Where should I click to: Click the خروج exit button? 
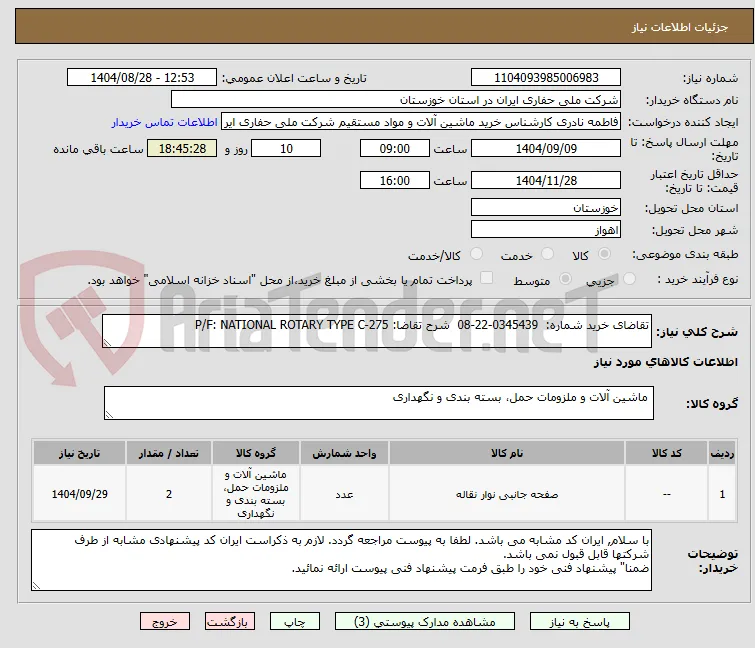click(165, 622)
